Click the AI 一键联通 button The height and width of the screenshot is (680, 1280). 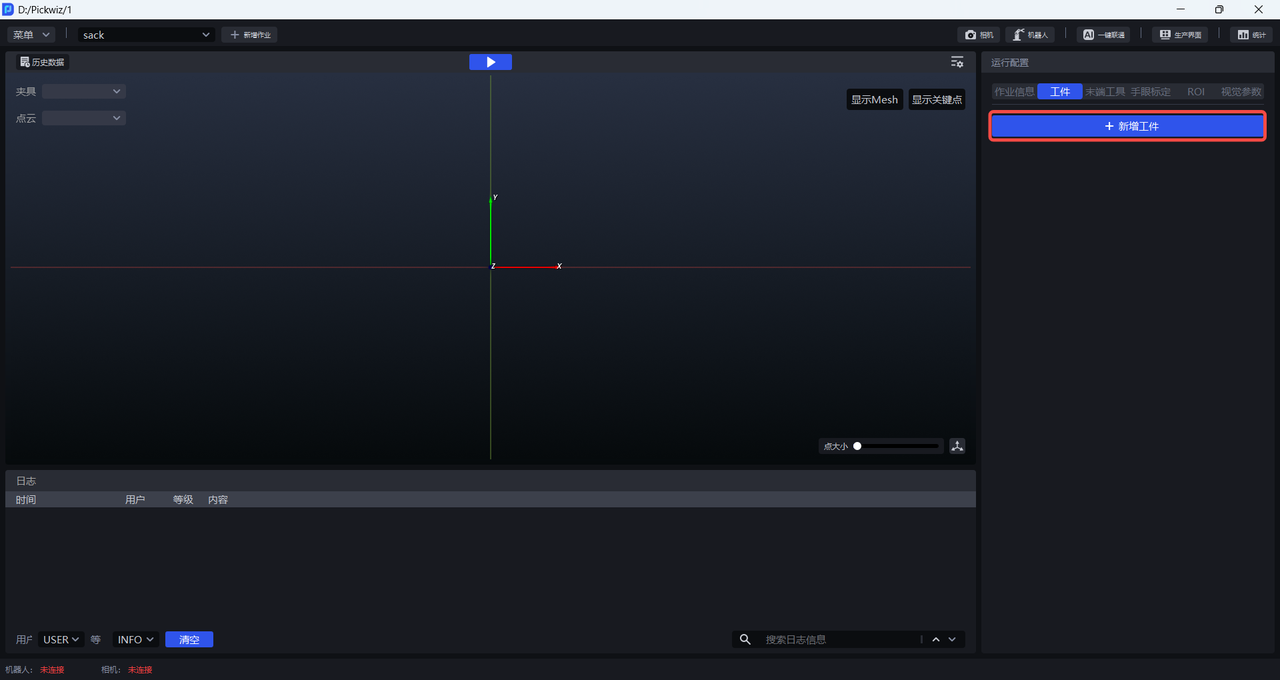point(1104,35)
